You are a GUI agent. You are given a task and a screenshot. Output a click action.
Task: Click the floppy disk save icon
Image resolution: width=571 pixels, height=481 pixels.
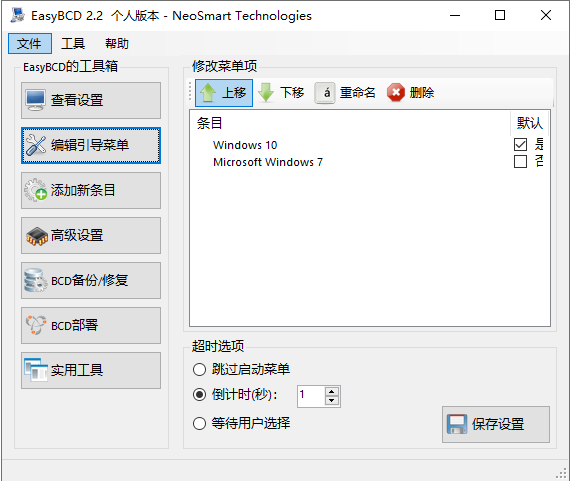coord(457,424)
